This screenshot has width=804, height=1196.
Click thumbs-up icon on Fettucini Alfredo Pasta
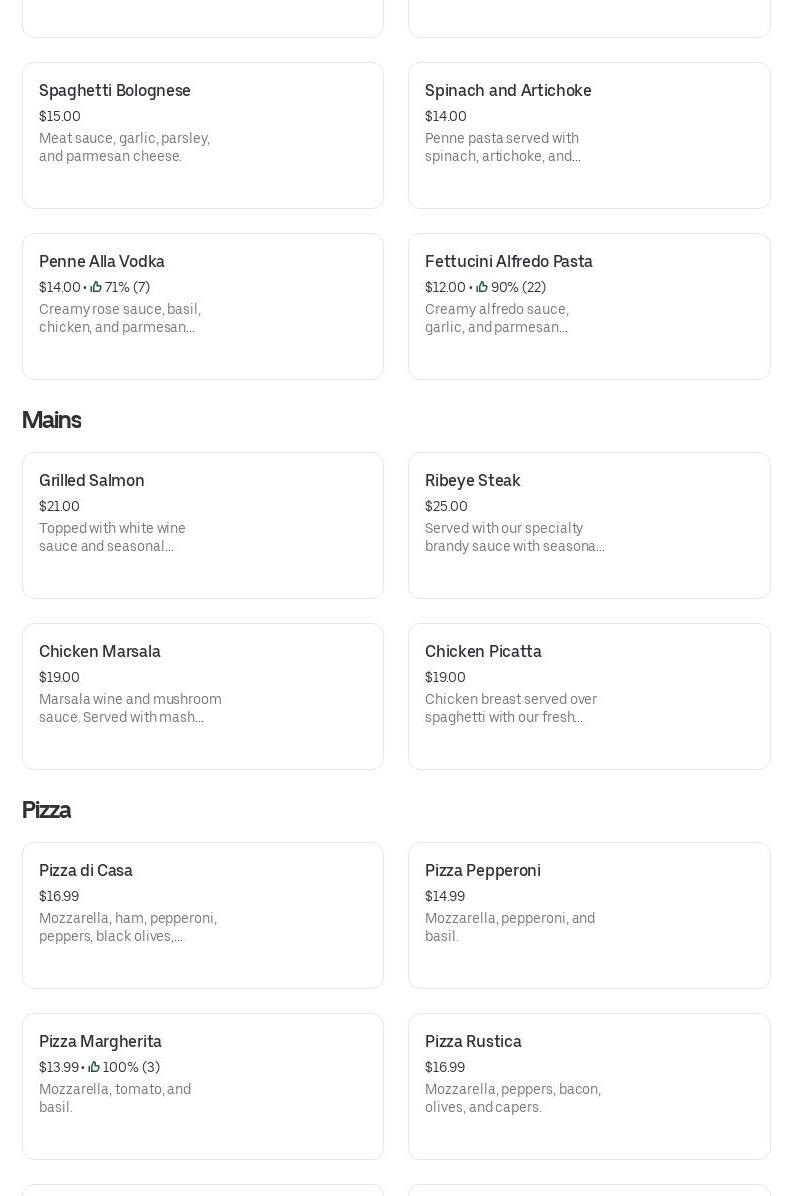[x=482, y=288]
